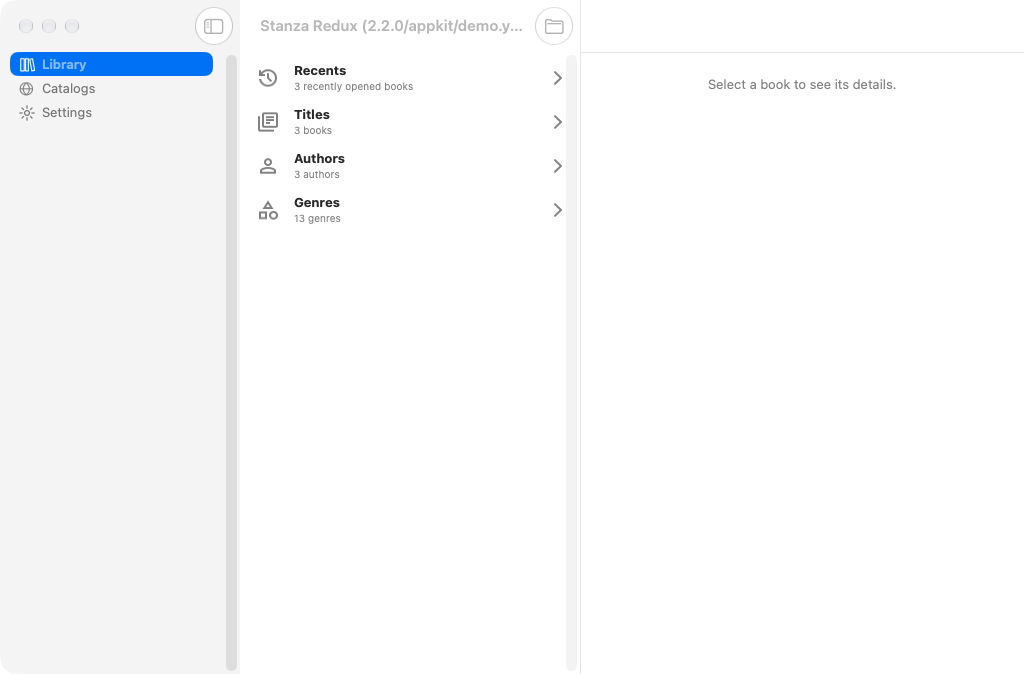Zoom the window with the third dot
Screen dimensions: 1024x674
[x=72, y=26]
